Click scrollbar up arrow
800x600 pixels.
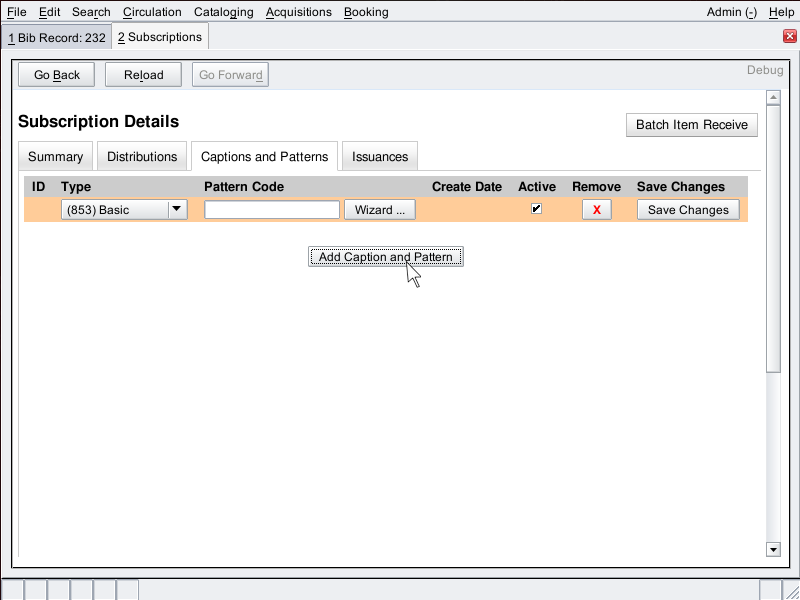773,98
